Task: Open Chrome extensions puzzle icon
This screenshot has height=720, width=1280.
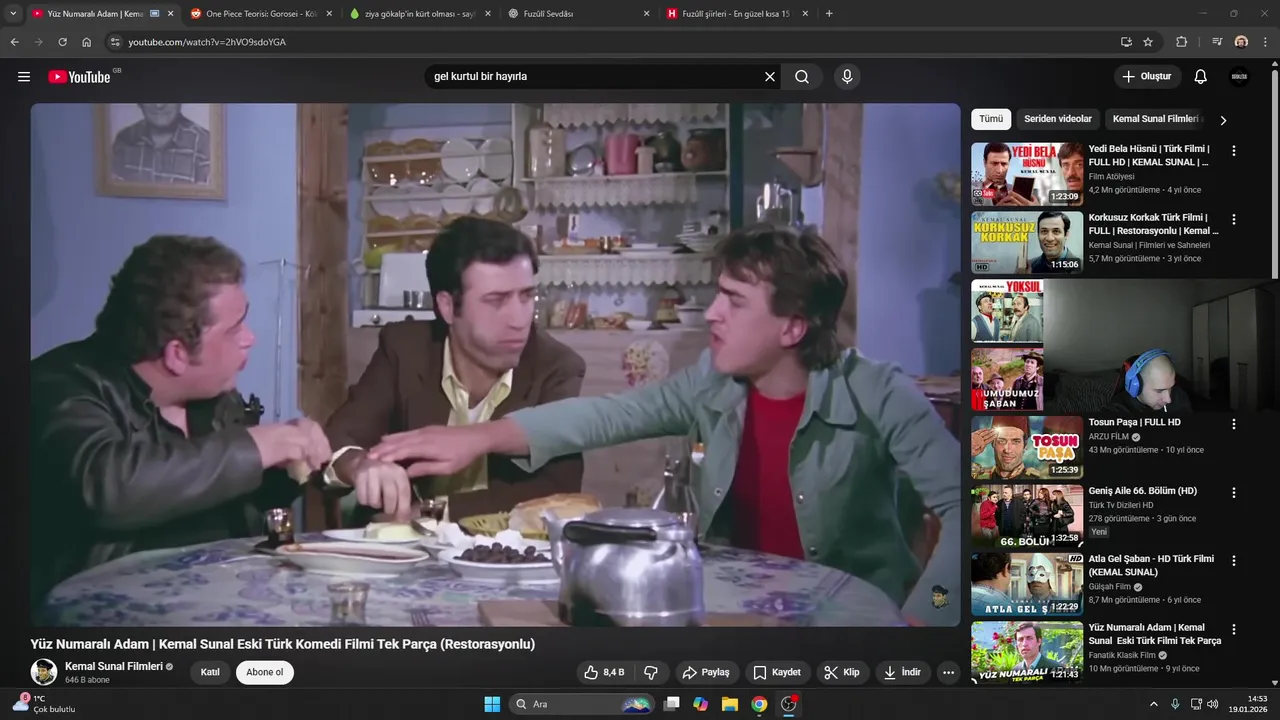Action: (1181, 42)
